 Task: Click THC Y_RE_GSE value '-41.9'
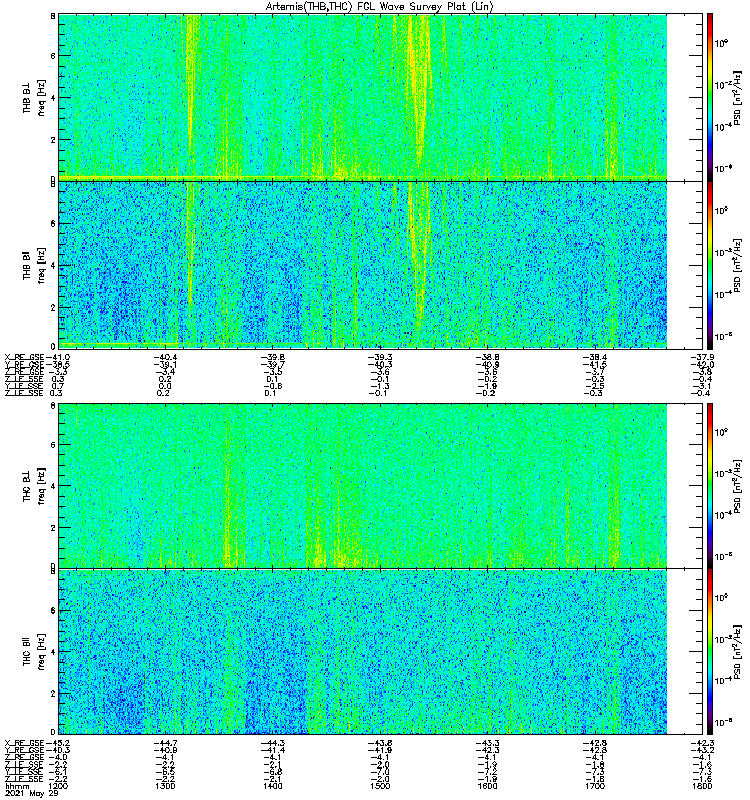point(380,750)
